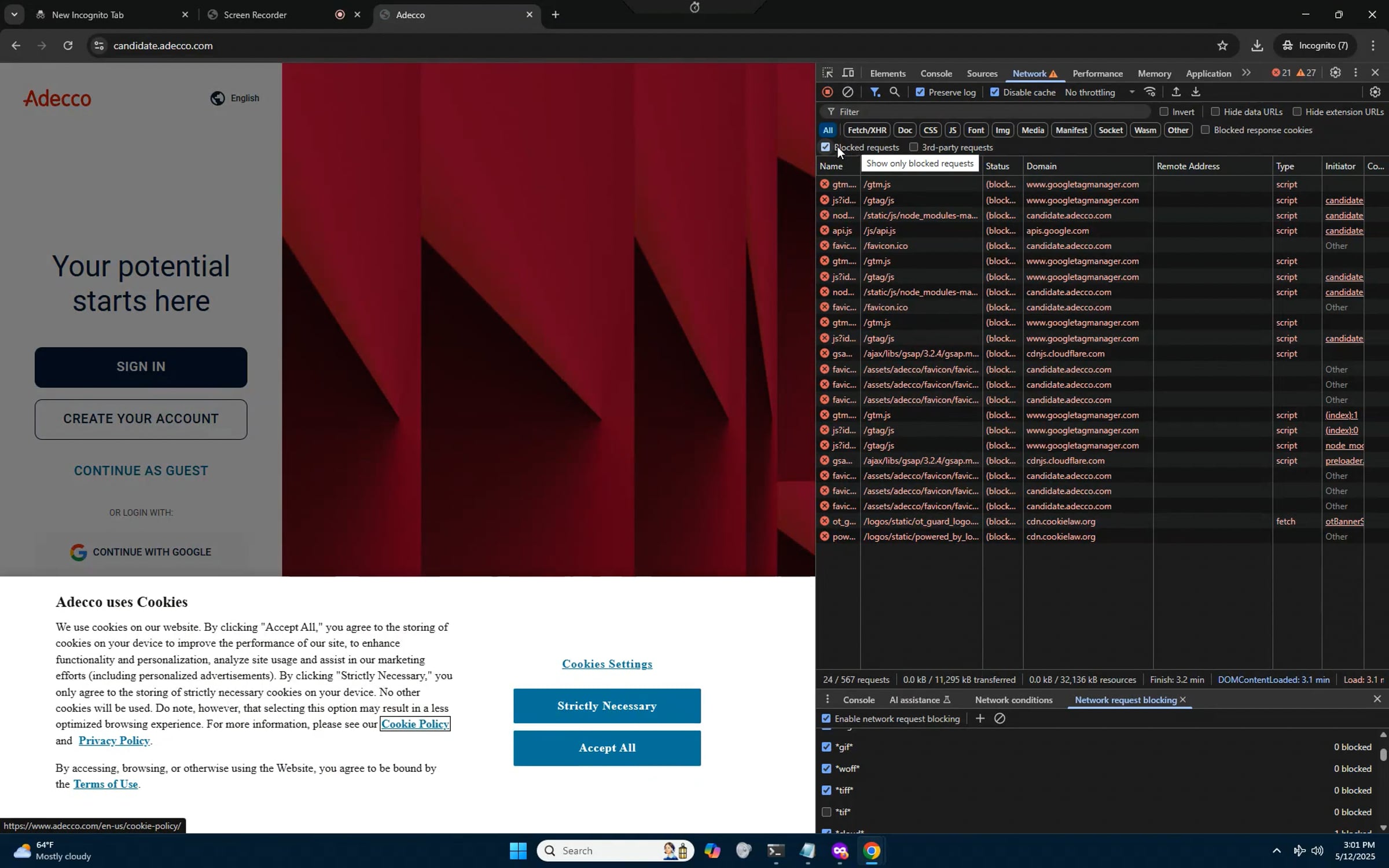Stop recording the network log

click(828, 92)
